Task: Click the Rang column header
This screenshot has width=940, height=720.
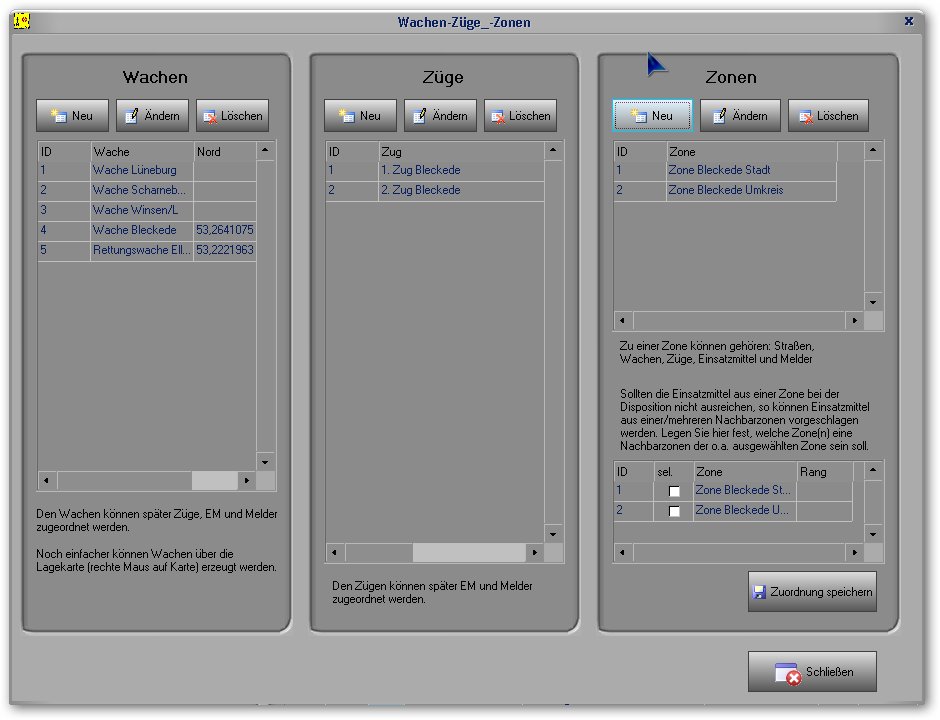Action: [825, 472]
